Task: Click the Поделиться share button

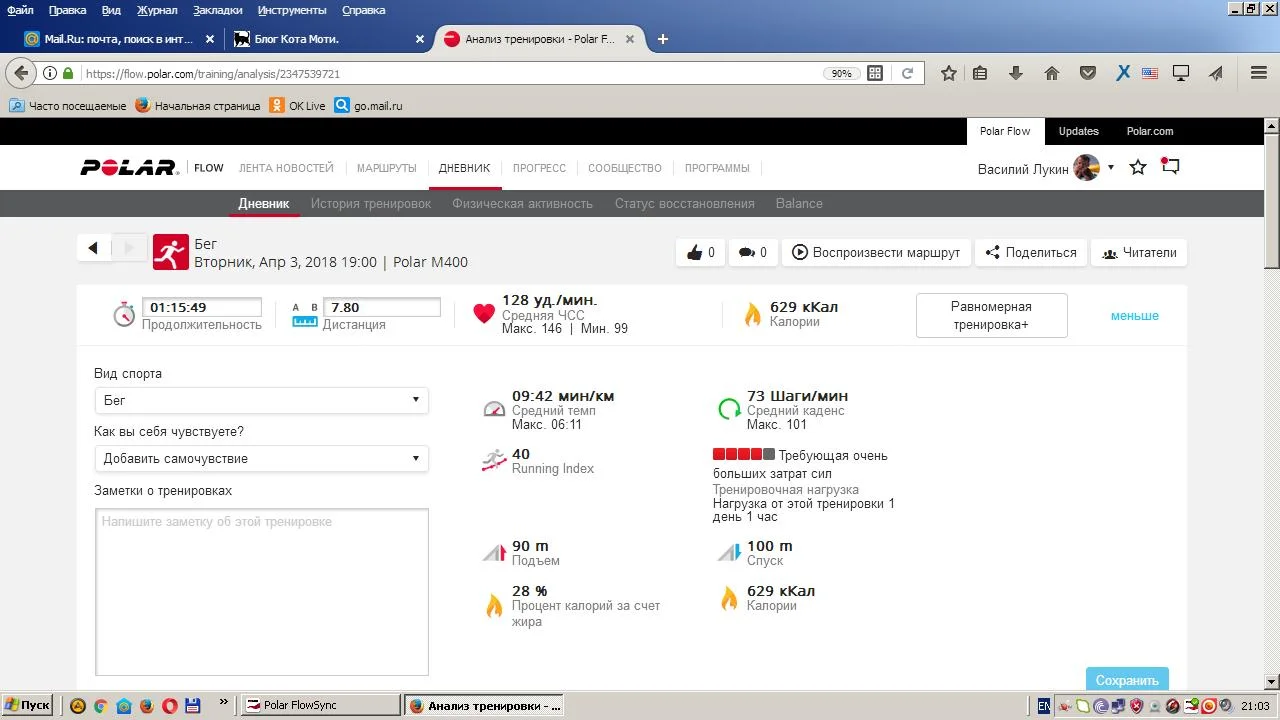Action: [x=1031, y=252]
